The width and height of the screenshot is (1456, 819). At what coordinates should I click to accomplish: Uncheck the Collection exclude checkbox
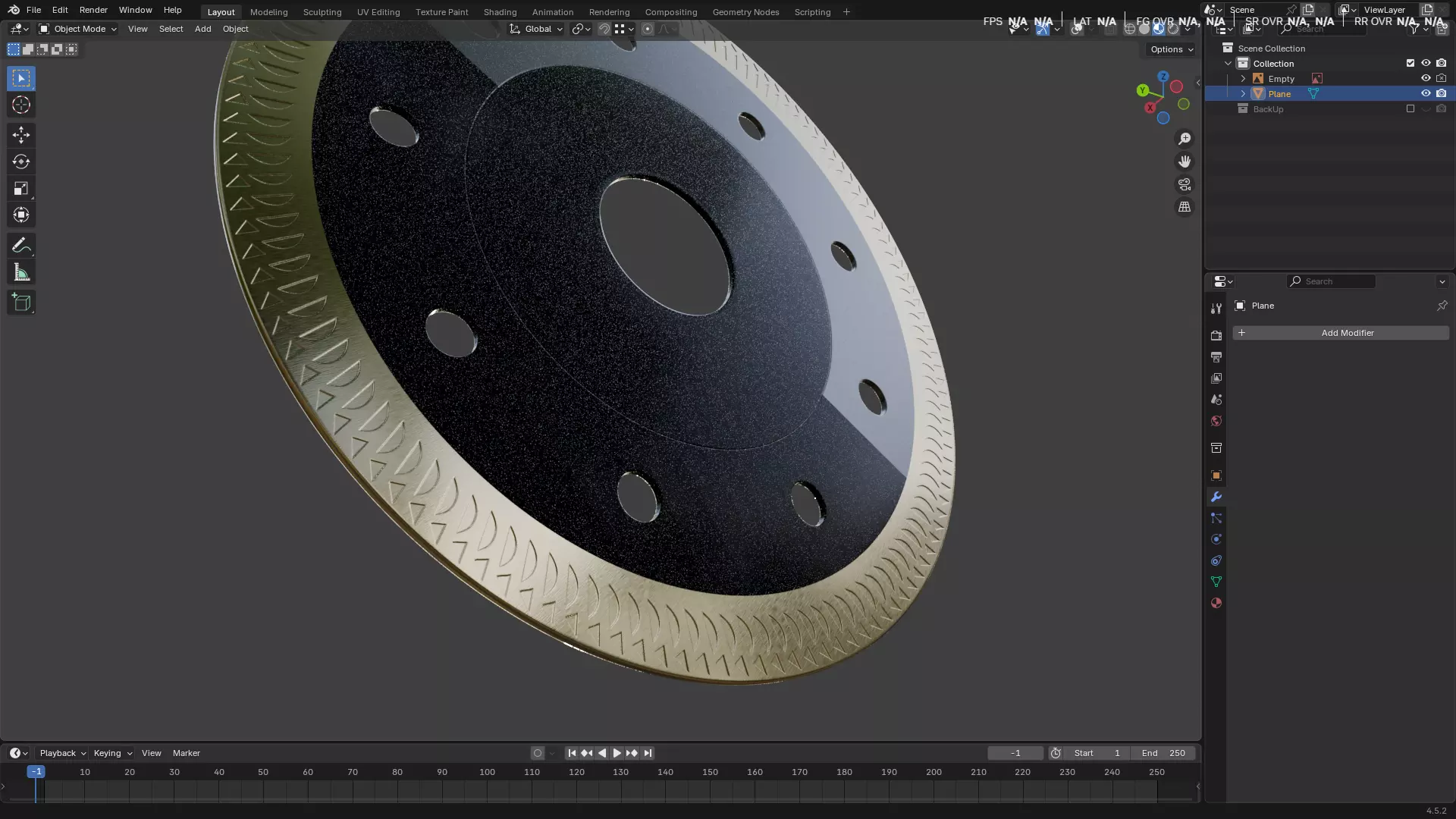point(1410,63)
